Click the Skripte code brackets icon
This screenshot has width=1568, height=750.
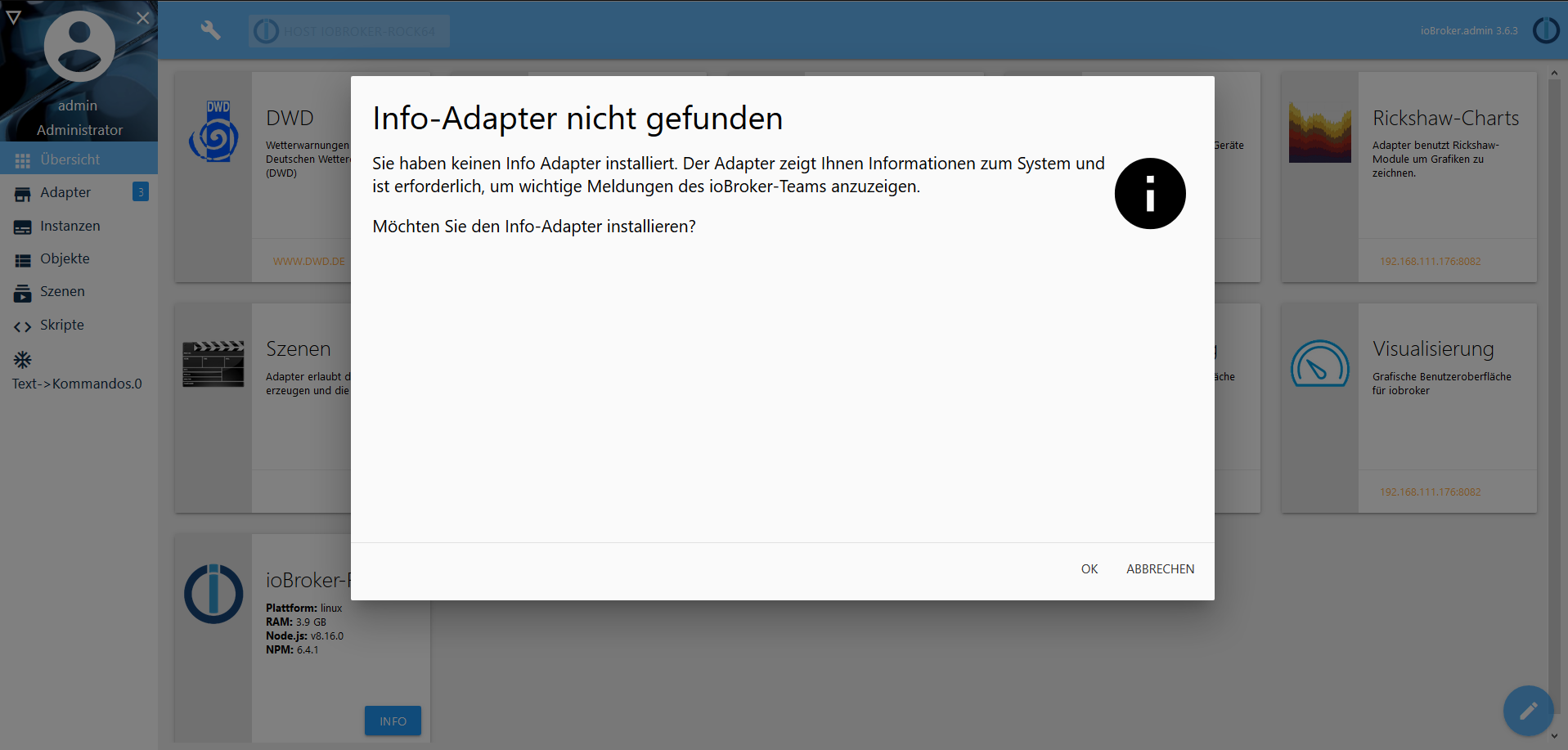(x=22, y=326)
